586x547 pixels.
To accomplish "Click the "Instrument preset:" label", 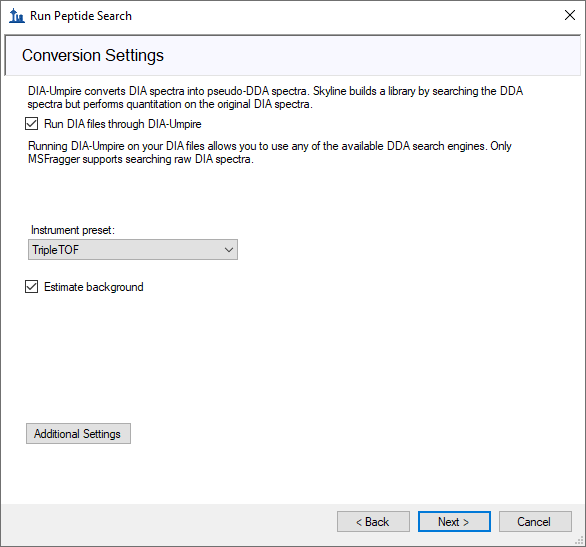I will point(73,230).
